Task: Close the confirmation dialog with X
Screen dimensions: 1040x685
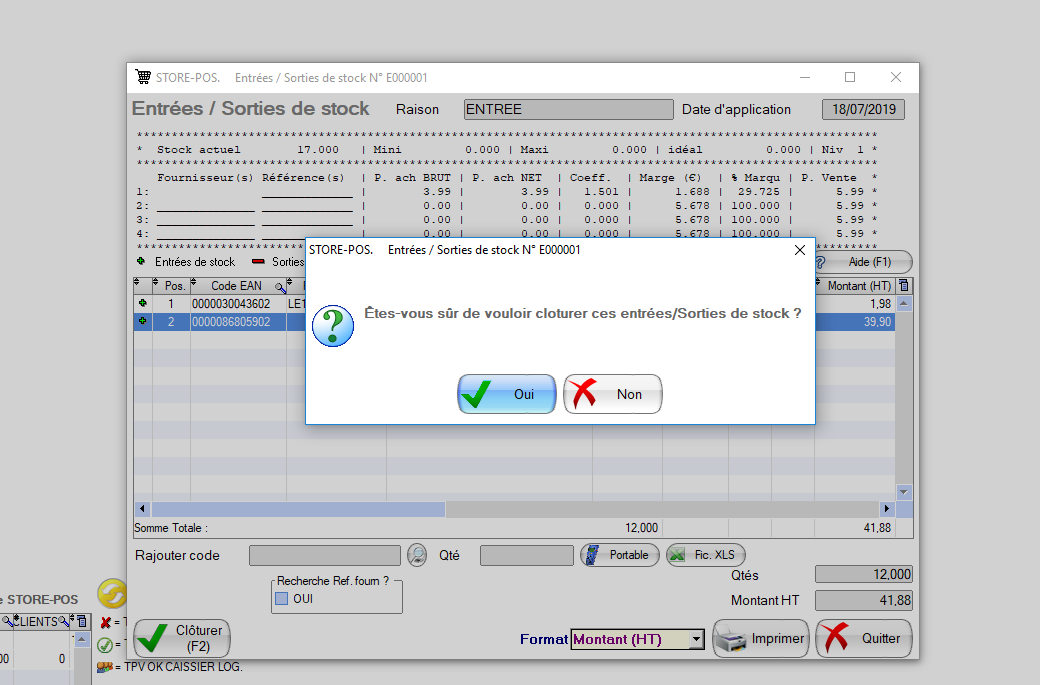Action: pos(799,250)
